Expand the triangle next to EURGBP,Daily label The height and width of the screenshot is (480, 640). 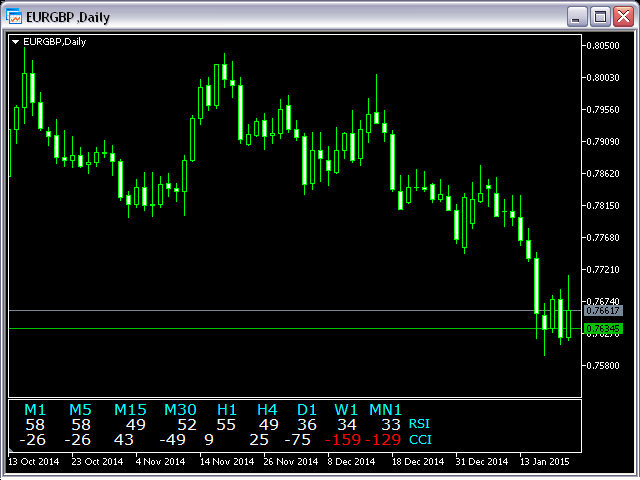16,42
